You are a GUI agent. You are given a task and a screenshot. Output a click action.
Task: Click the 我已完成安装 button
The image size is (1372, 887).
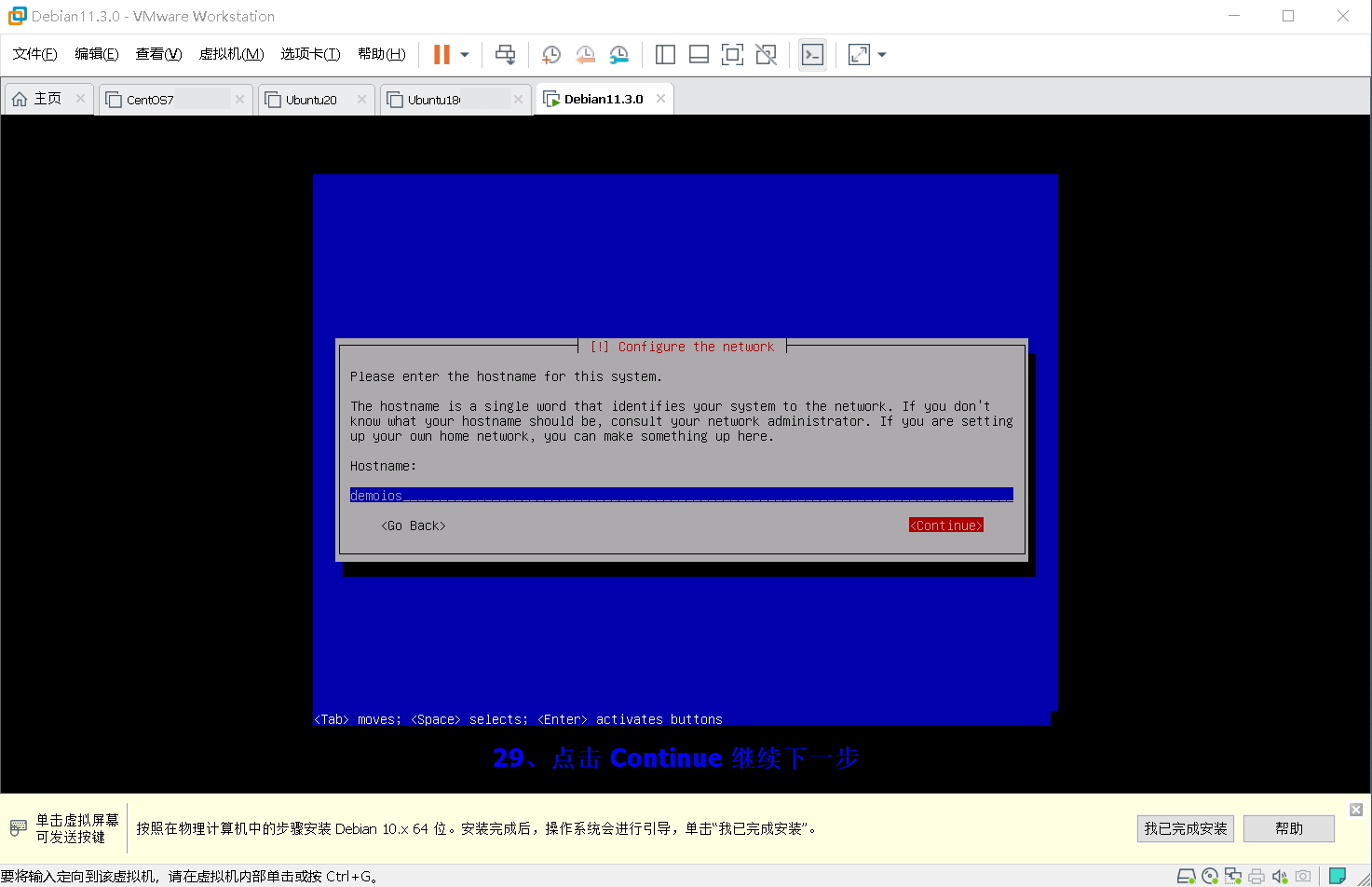point(1186,828)
